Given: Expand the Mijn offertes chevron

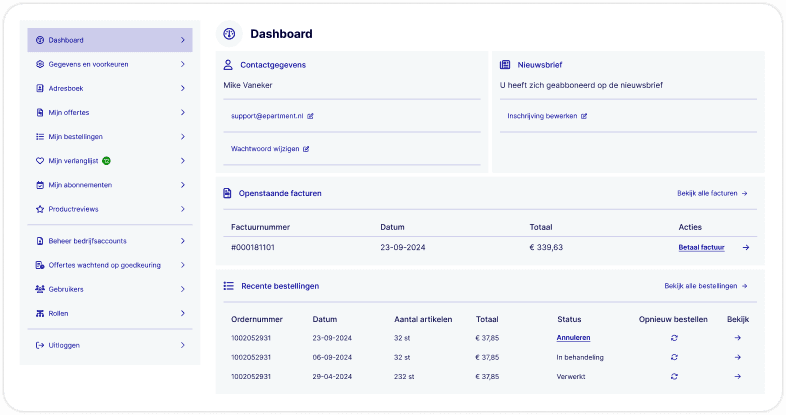Looking at the screenshot, I should [x=182, y=112].
